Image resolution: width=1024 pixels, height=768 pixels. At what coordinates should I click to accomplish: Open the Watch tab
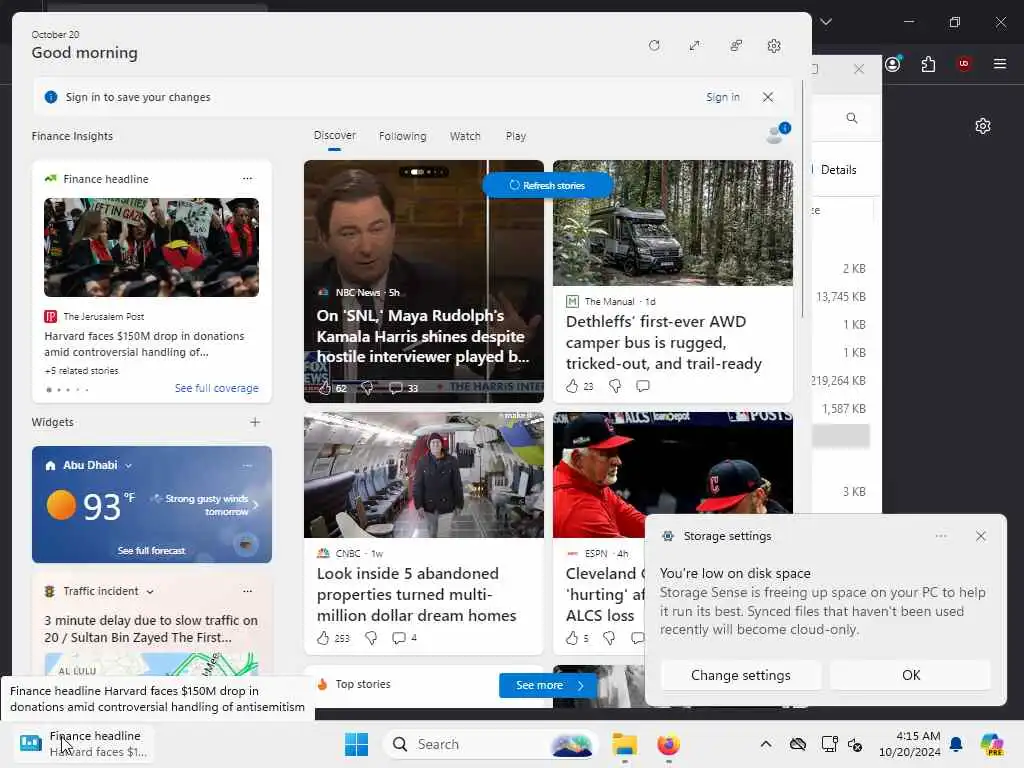pos(465,136)
